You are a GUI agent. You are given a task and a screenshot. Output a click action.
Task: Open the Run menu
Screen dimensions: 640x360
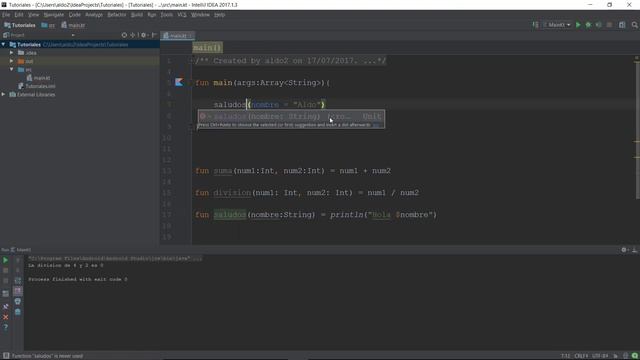[151, 15]
